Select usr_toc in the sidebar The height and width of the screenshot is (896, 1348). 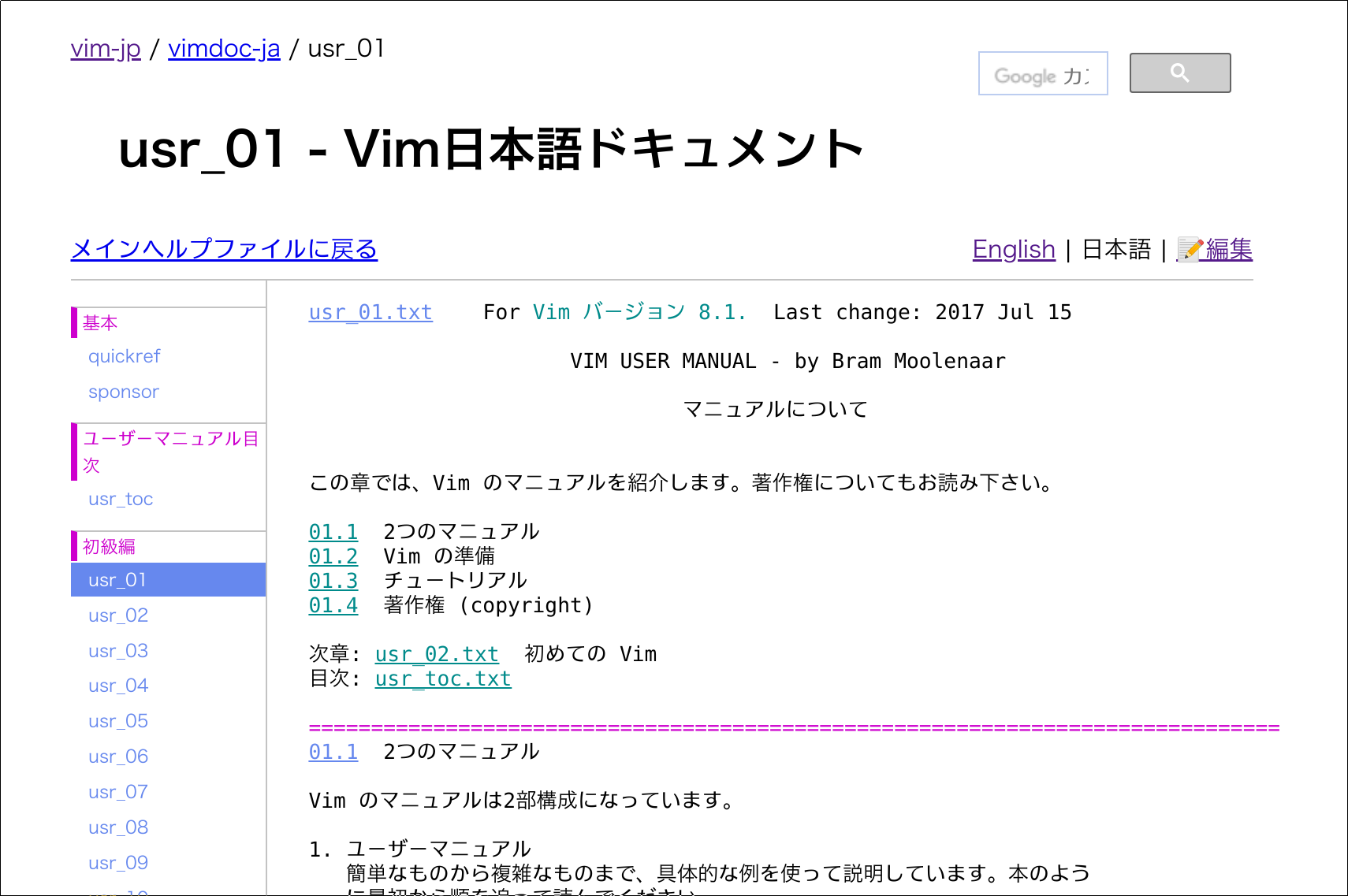pos(121,499)
